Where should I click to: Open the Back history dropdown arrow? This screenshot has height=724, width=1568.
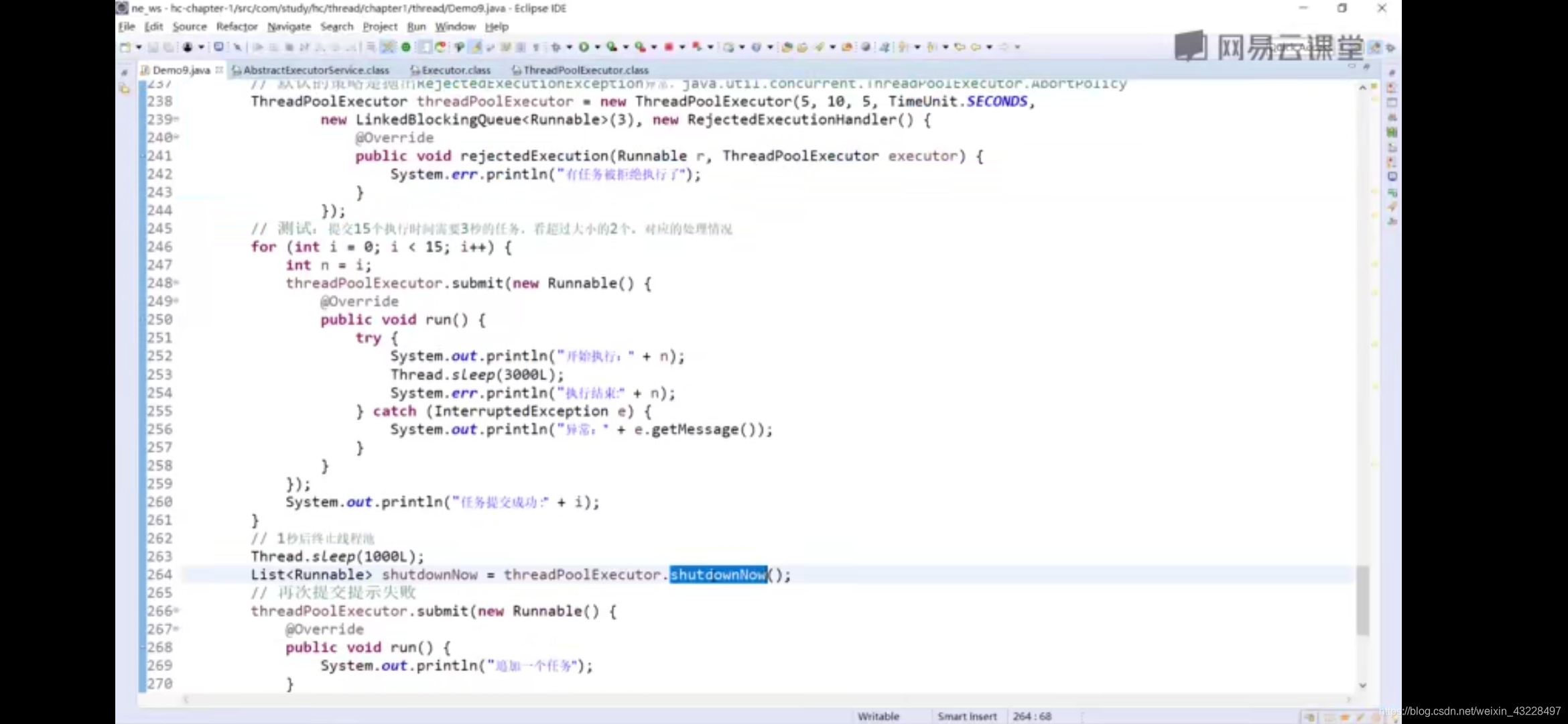point(989,47)
